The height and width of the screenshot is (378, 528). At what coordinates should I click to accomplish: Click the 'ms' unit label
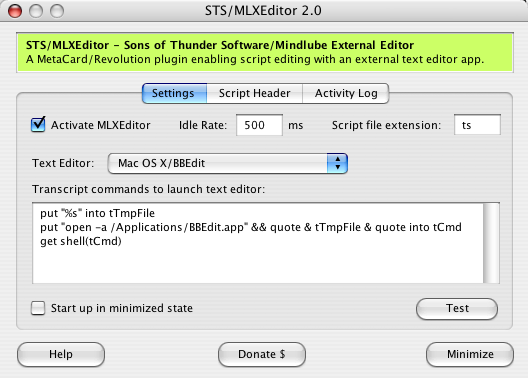[x=296, y=126]
